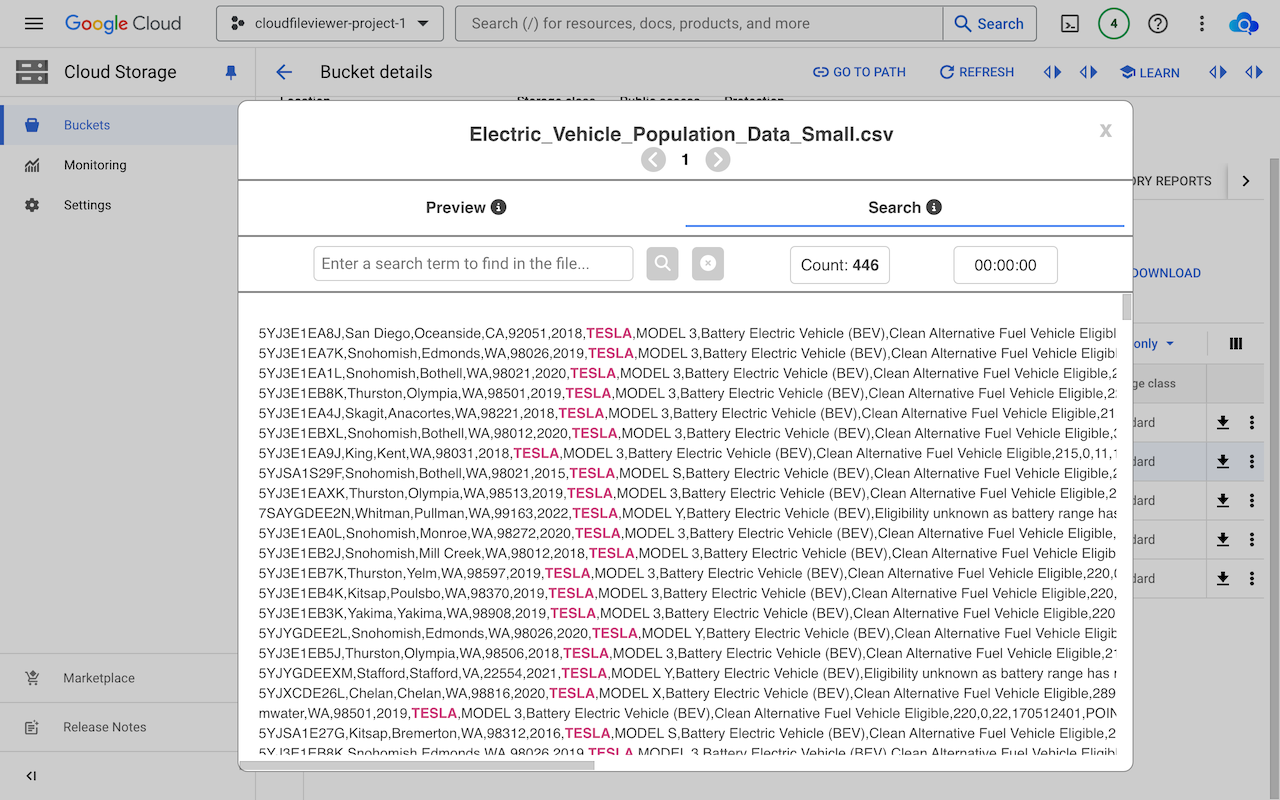Click the REFRESH button
Image resolution: width=1280 pixels, height=800 pixels.
pos(976,72)
